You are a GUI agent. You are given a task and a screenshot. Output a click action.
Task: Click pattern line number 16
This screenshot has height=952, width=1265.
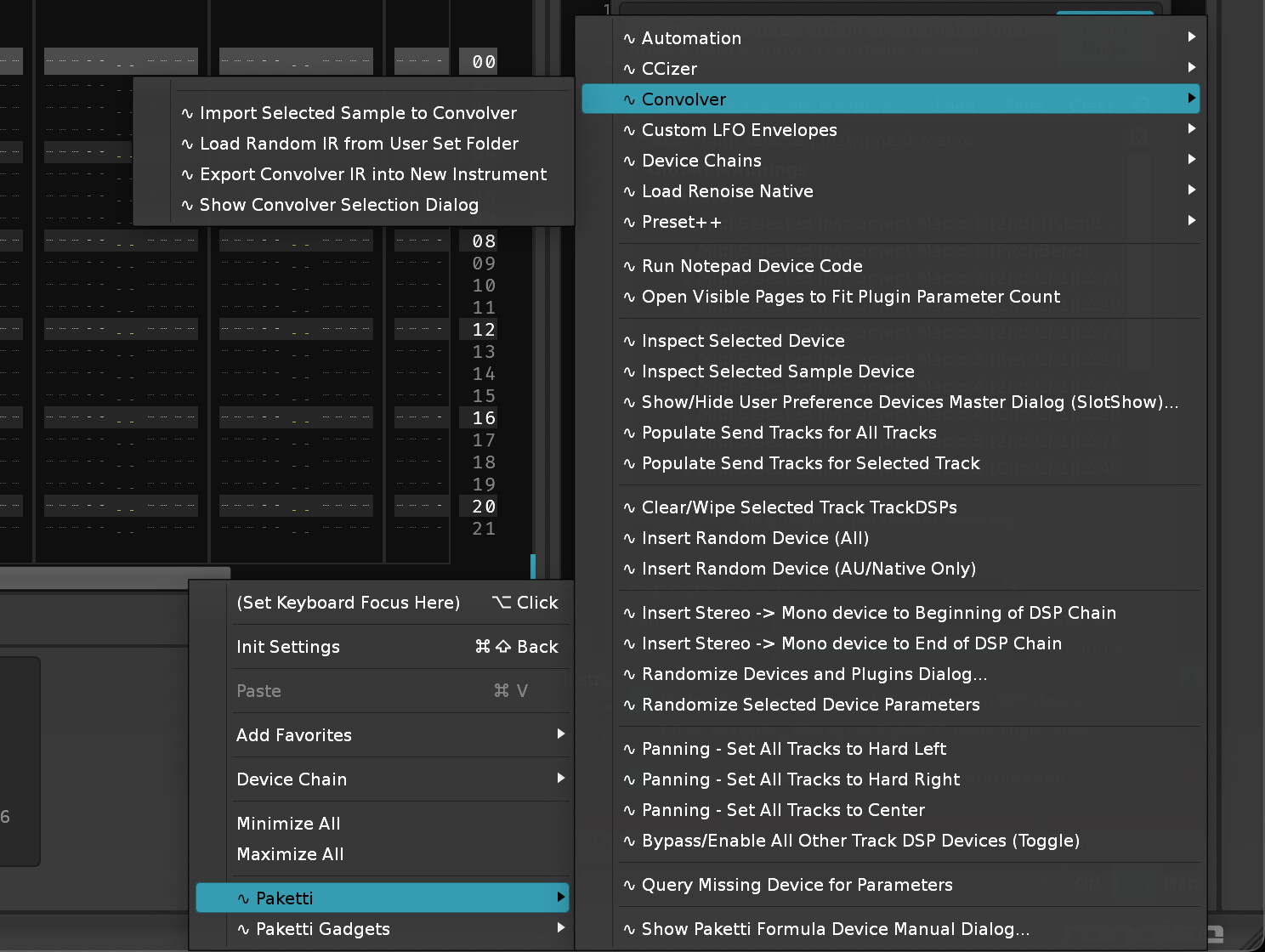(484, 418)
